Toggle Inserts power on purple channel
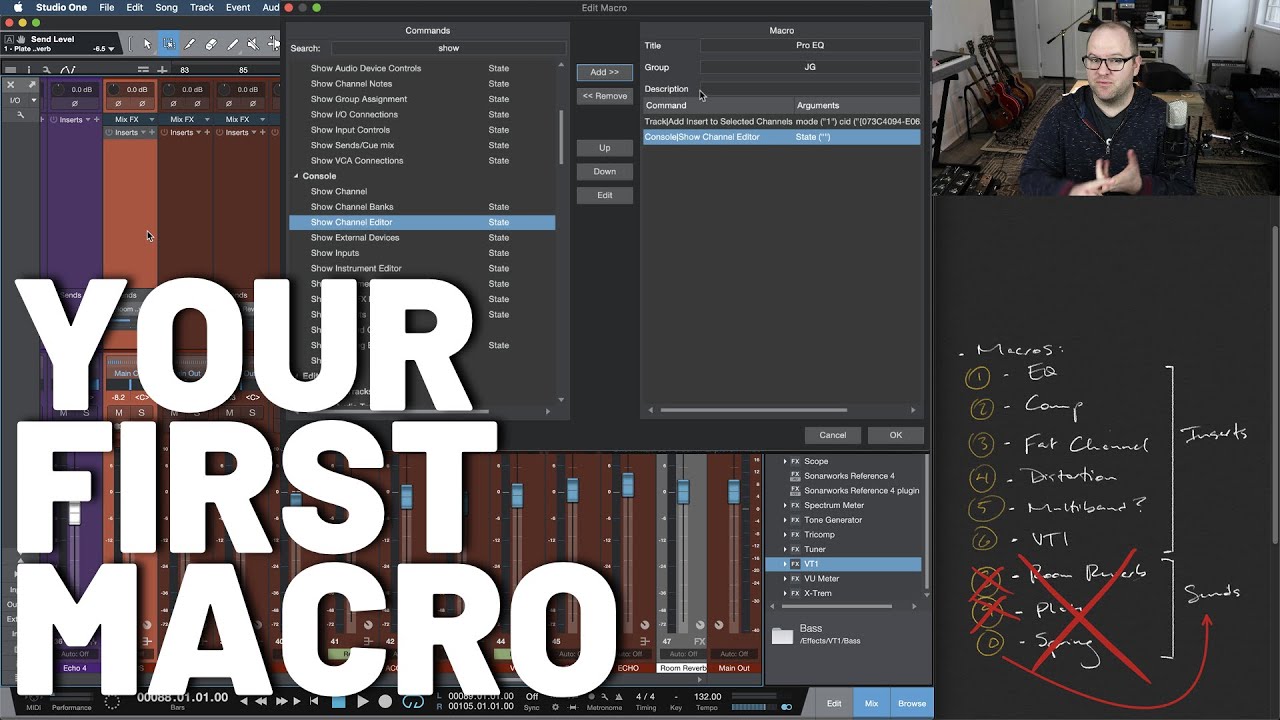The height and width of the screenshot is (720, 1280). [53, 120]
